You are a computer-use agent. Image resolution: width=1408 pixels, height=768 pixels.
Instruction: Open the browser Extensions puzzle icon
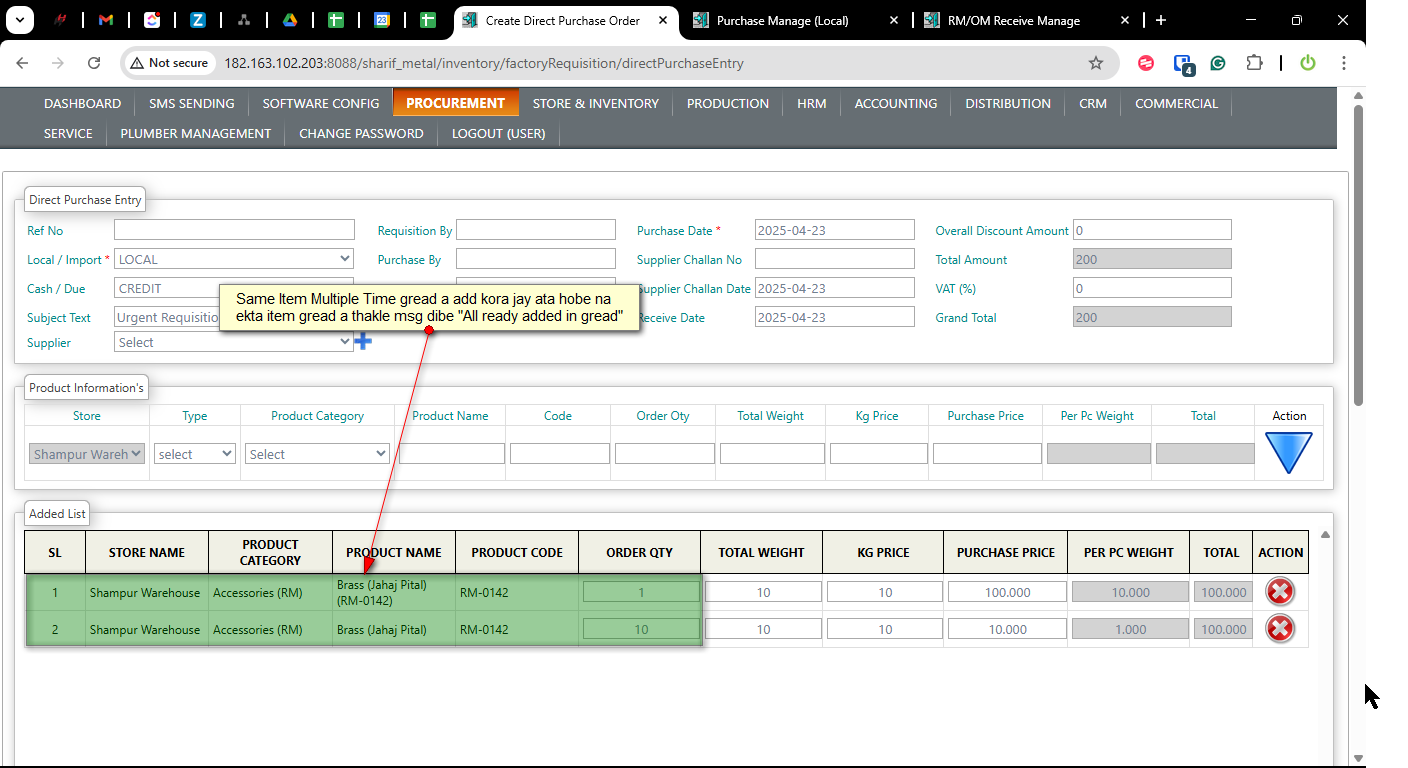tap(1253, 63)
